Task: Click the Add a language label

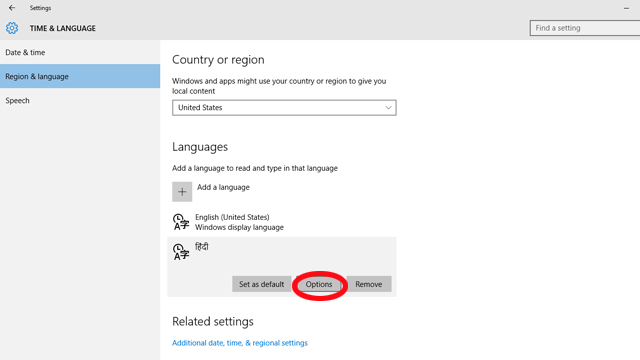Action: point(223,187)
